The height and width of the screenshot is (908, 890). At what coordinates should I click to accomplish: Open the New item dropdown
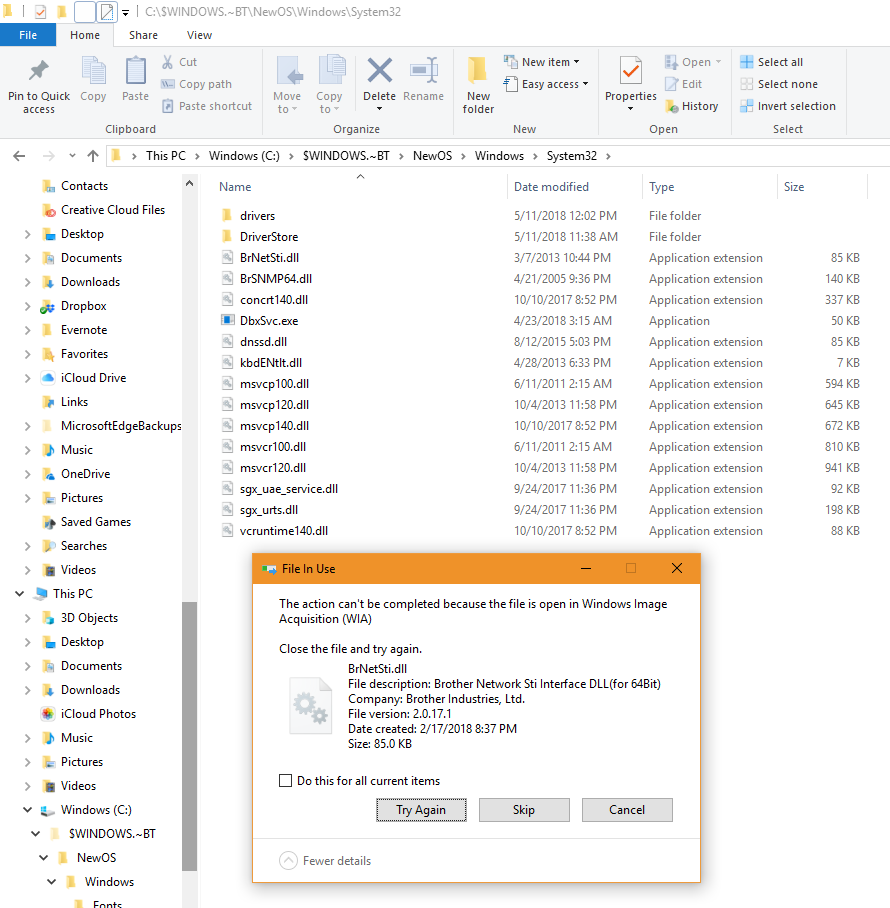click(541, 62)
